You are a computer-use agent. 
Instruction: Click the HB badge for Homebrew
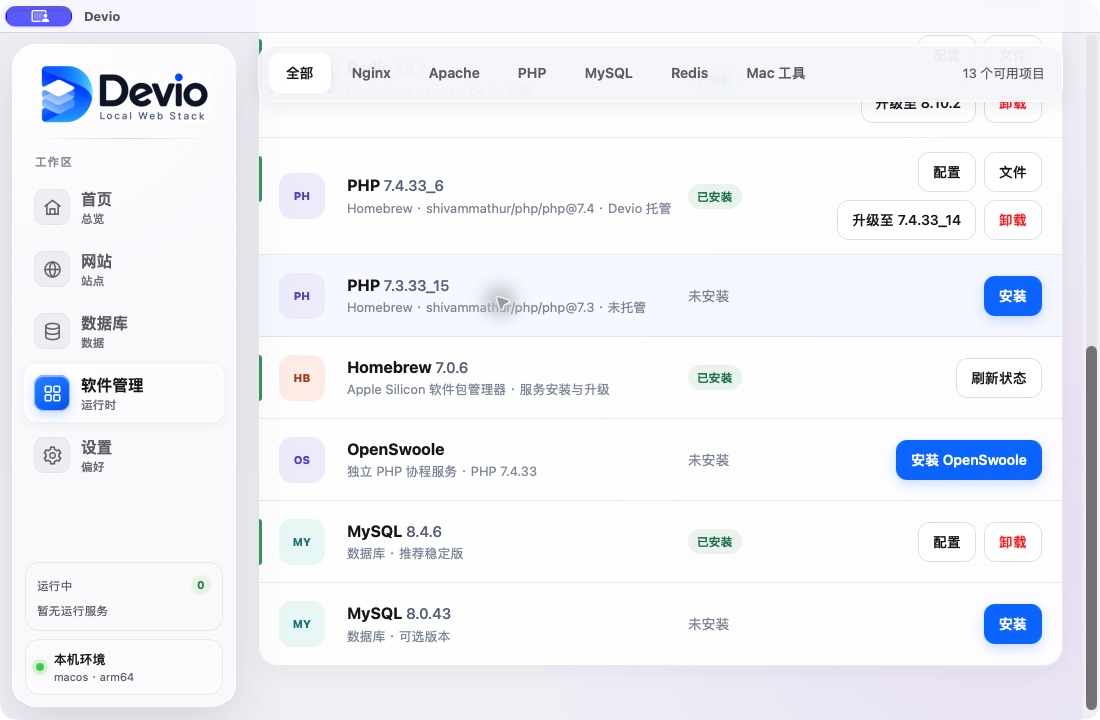[302, 378]
